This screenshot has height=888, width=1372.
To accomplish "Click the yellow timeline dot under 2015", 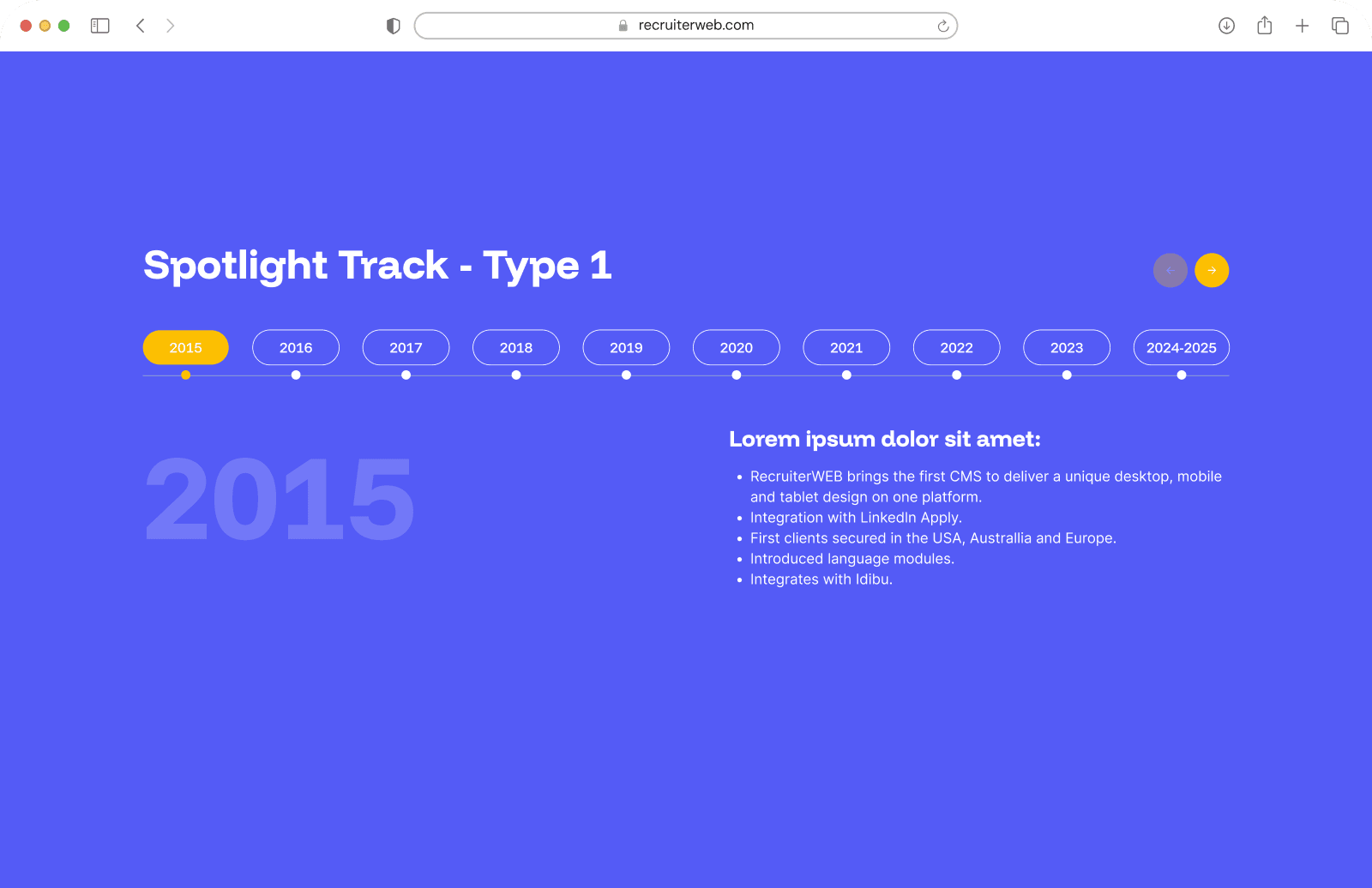I will click(185, 375).
